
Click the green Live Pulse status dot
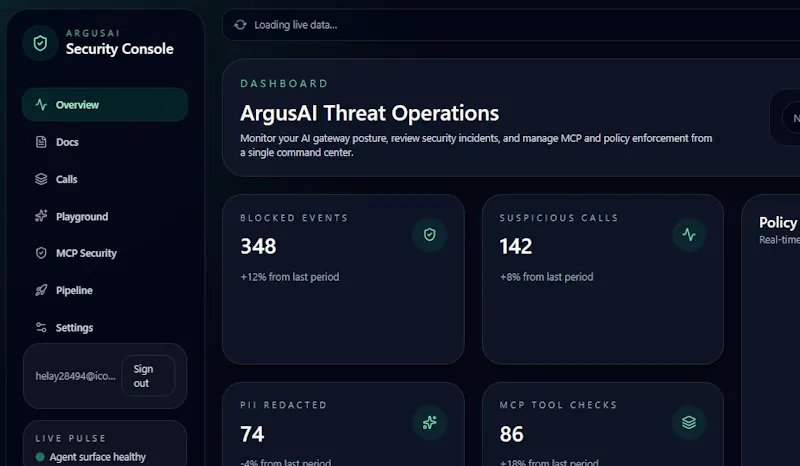[x=40, y=457]
